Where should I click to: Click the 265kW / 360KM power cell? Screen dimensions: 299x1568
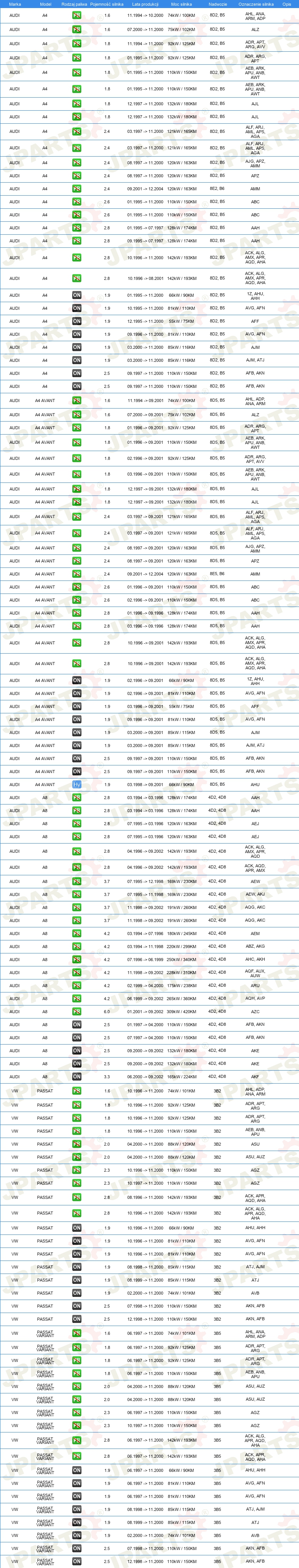[x=182, y=999]
